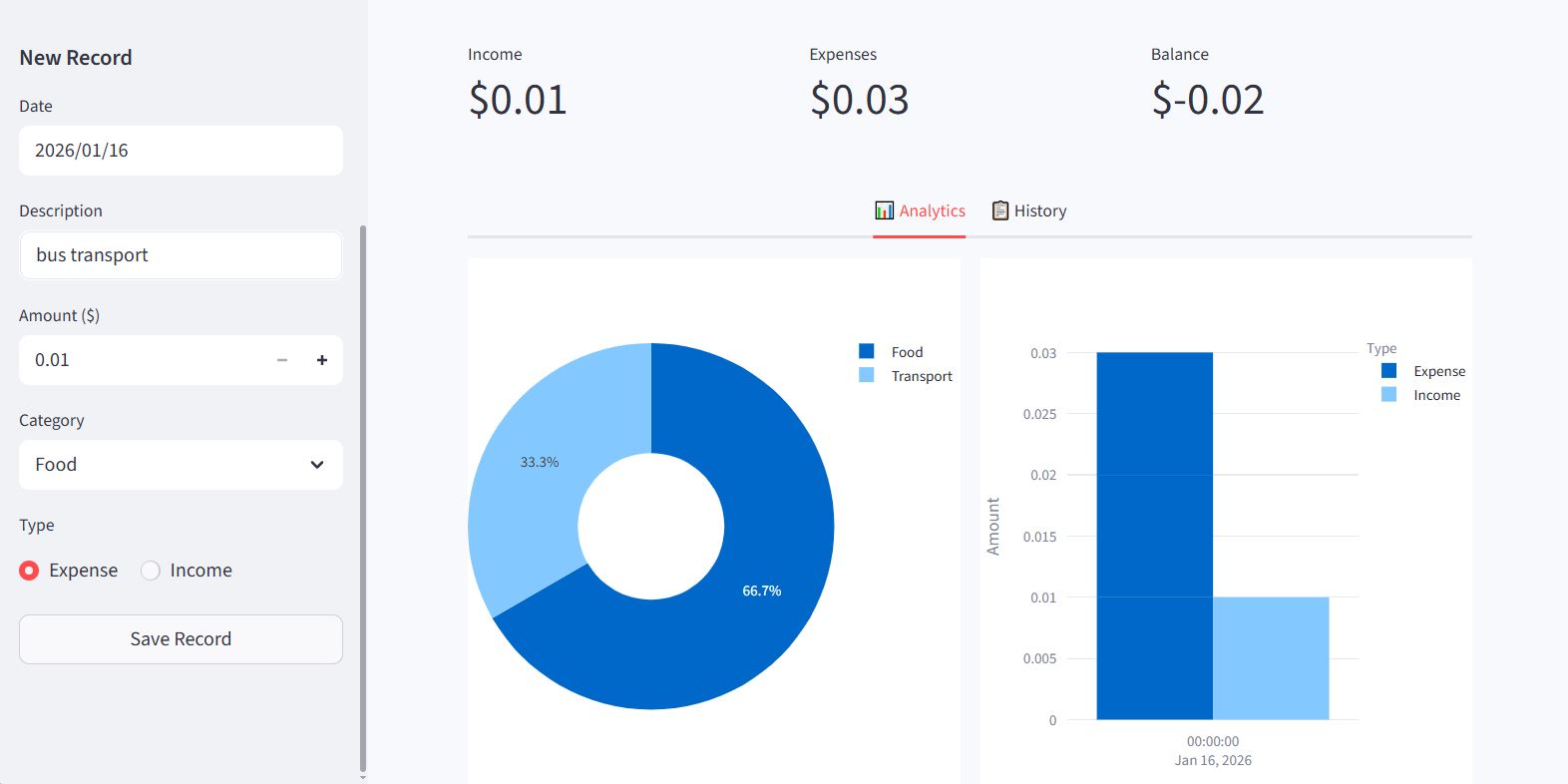This screenshot has width=1568, height=784.
Task: Toggle Transport legend square in donut chart
Action: point(867,375)
